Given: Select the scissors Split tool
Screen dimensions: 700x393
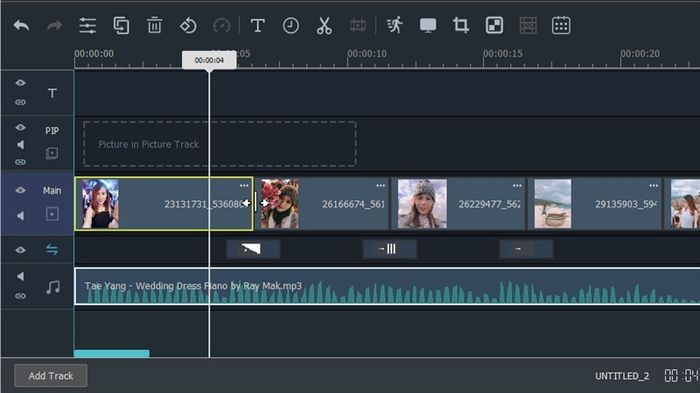Looking at the screenshot, I should click(324, 25).
